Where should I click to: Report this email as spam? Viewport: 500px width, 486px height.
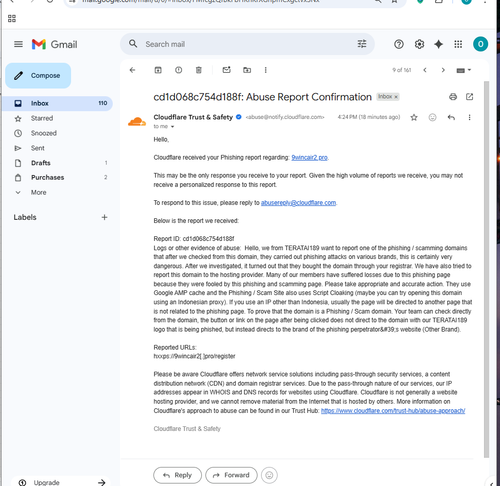(x=178, y=70)
